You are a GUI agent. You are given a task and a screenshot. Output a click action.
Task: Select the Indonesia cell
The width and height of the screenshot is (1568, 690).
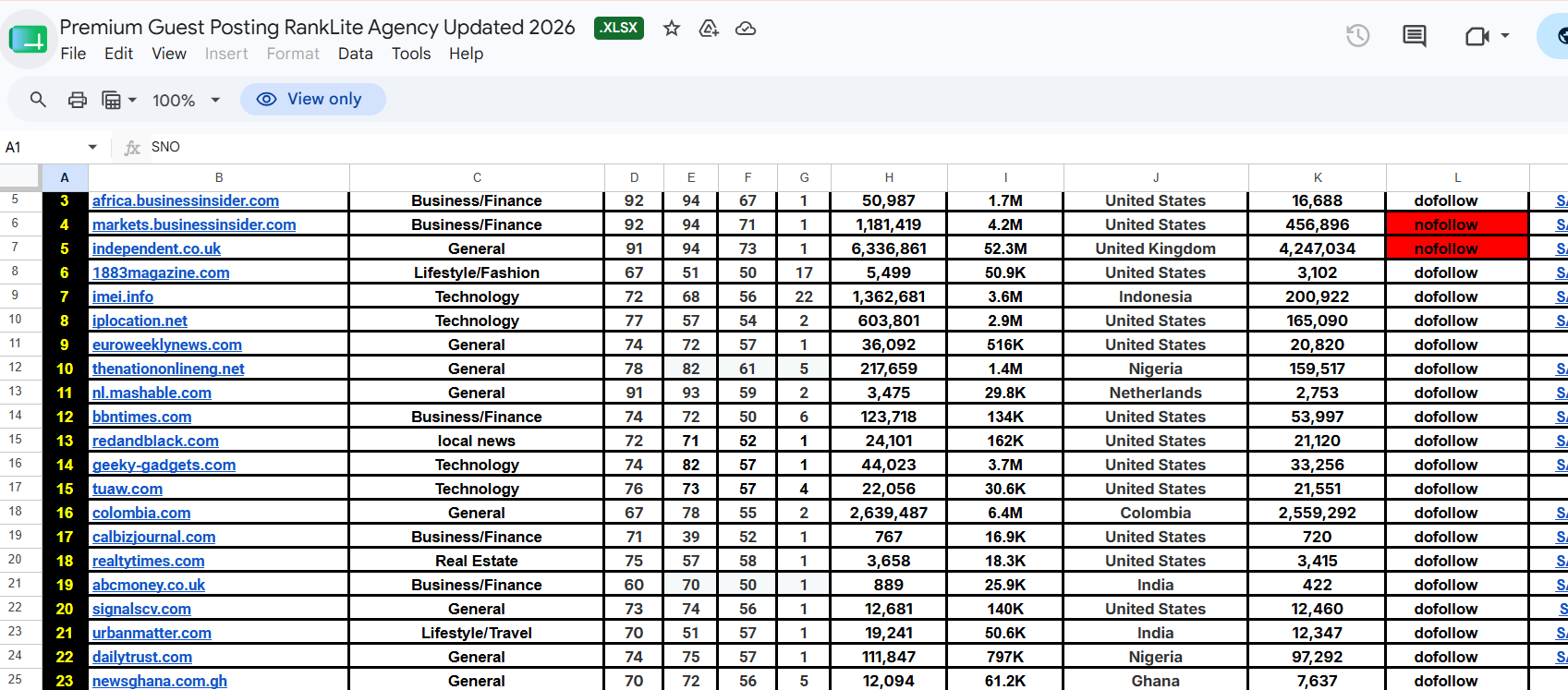(x=1156, y=297)
